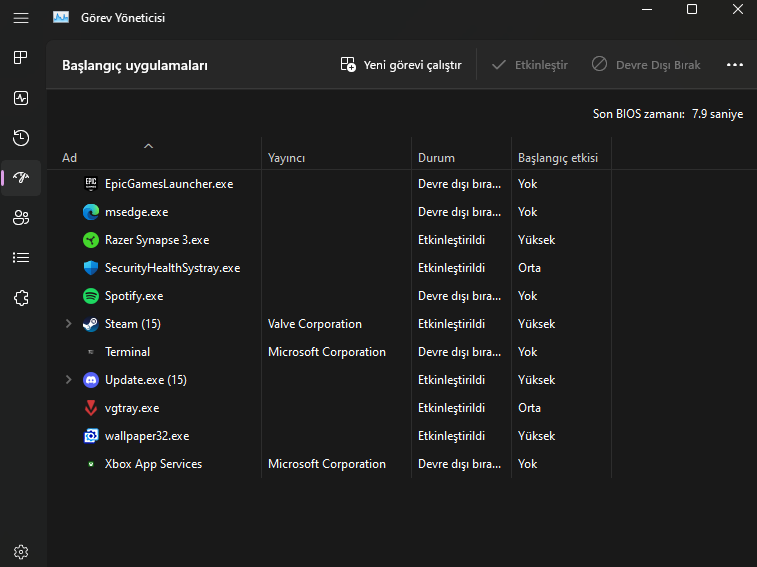Select the EpicGamesLauncher.exe icon
The height and width of the screenshot is (567, 757).
coord(91,184)
